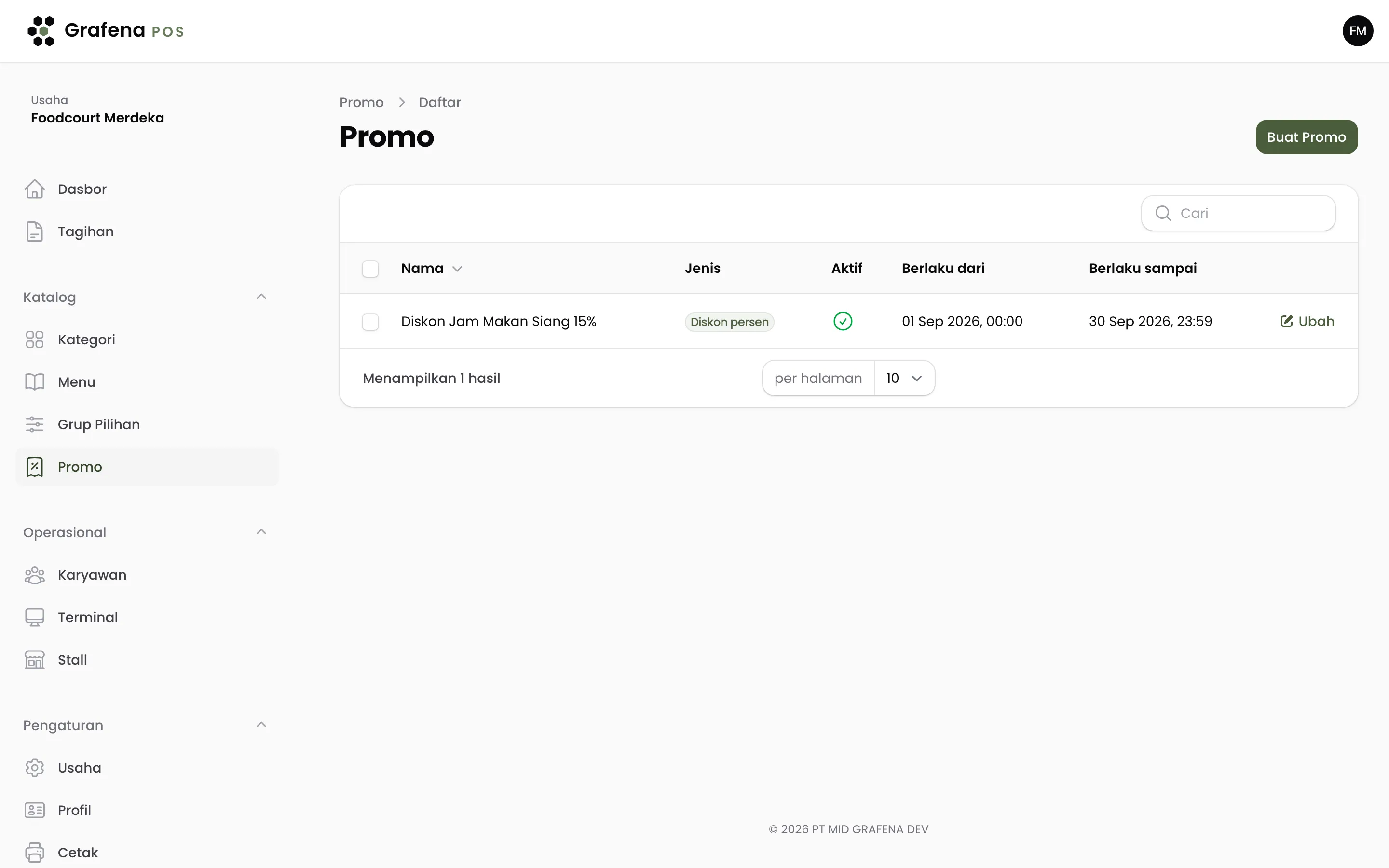Click the Profil ID card icon
Viewport: 1389px width, 868px height.
34,810
